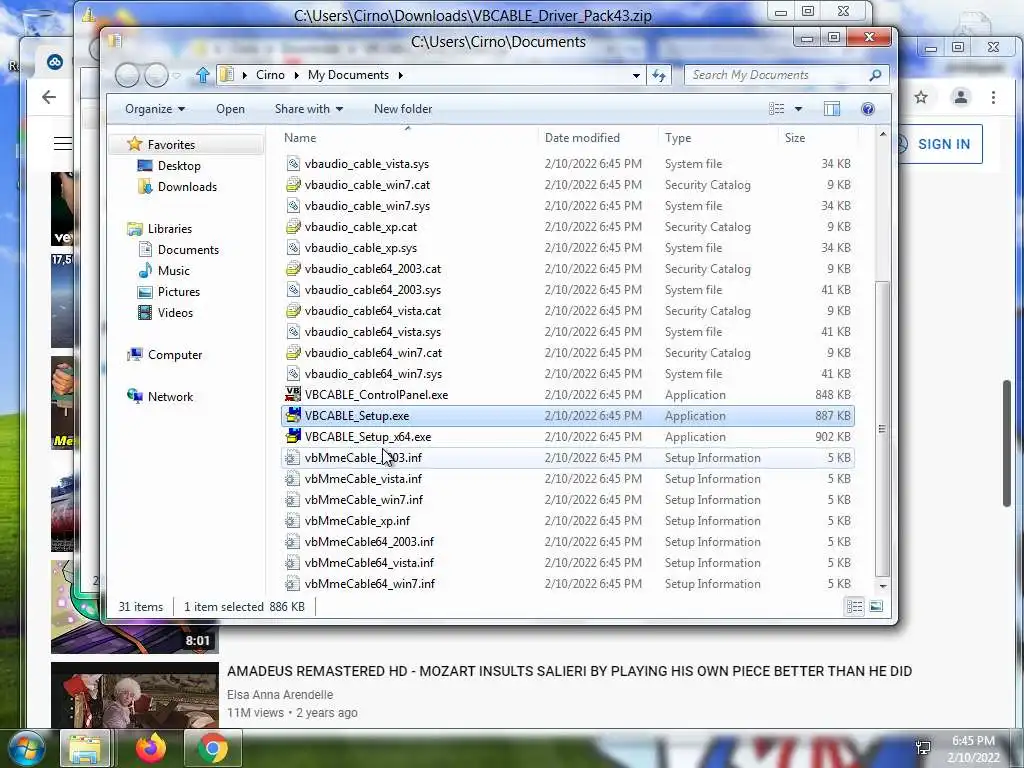The image size is (1024, 768).
Task: Launch Firefox from the taskbar
Action: pyautogui.click(x=150, y=748)
